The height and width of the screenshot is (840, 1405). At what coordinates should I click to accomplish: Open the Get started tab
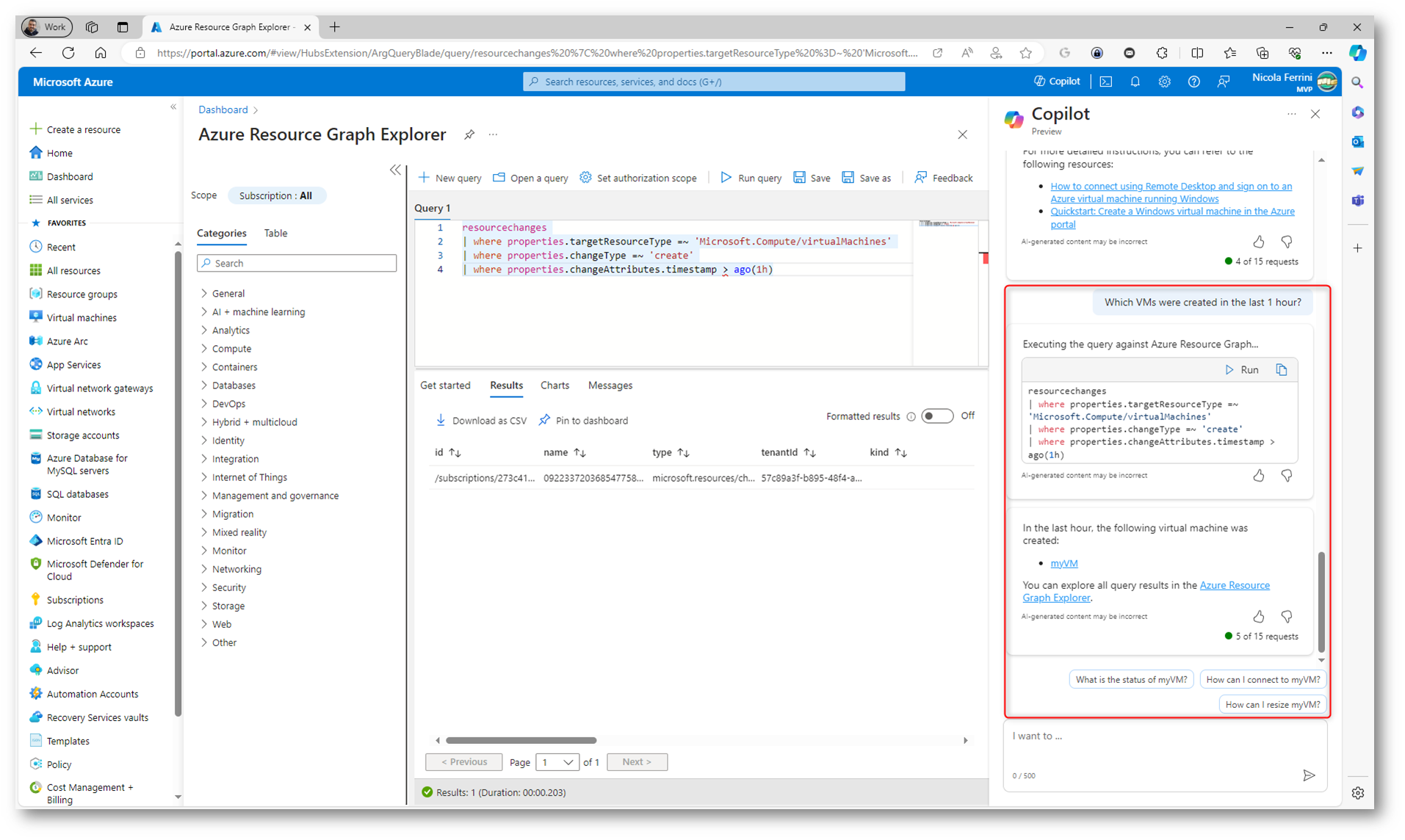445,385
